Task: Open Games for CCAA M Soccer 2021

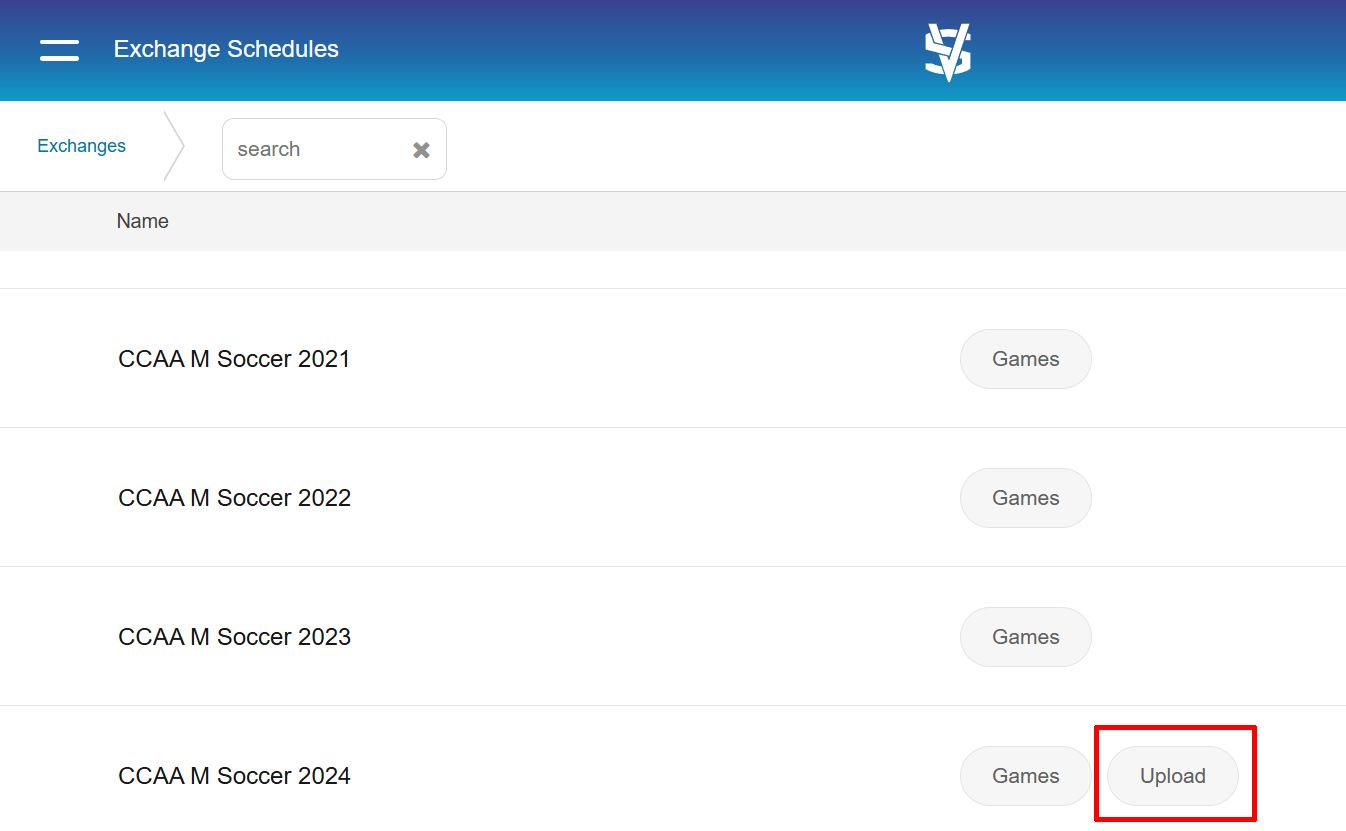Action: coord(1025,359)
